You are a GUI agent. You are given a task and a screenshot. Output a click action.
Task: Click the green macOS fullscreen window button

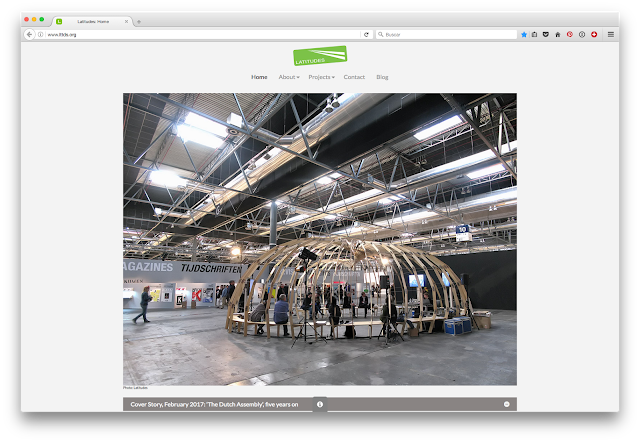(42, 19)
